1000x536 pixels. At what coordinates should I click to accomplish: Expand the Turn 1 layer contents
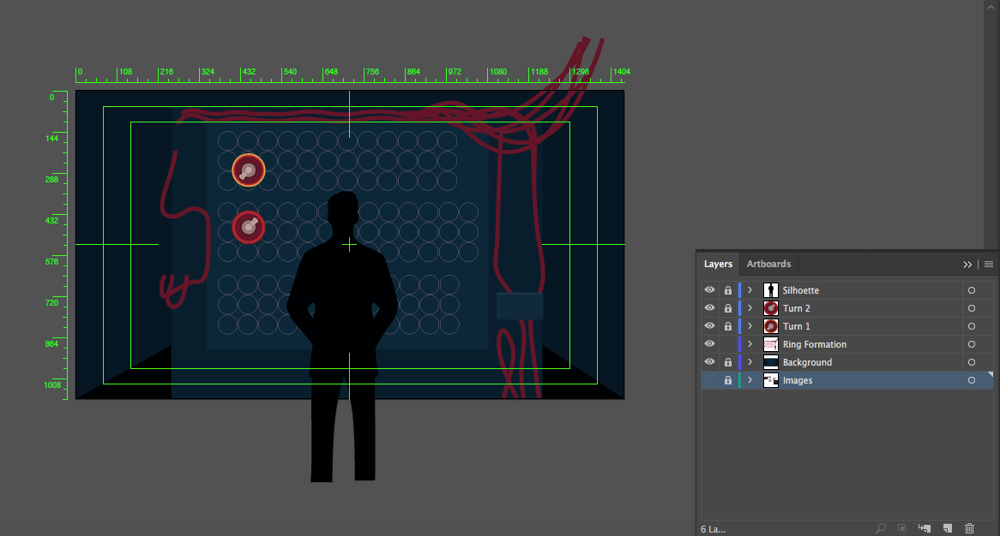[750, 325]
